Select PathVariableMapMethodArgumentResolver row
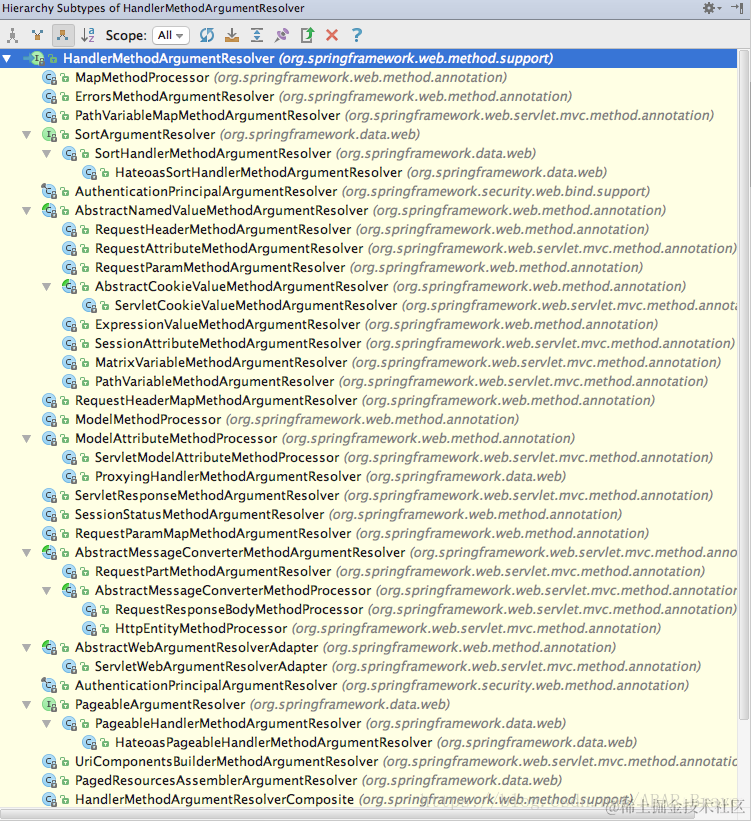This screenshot has height=821, width=751. pos(369,116)
